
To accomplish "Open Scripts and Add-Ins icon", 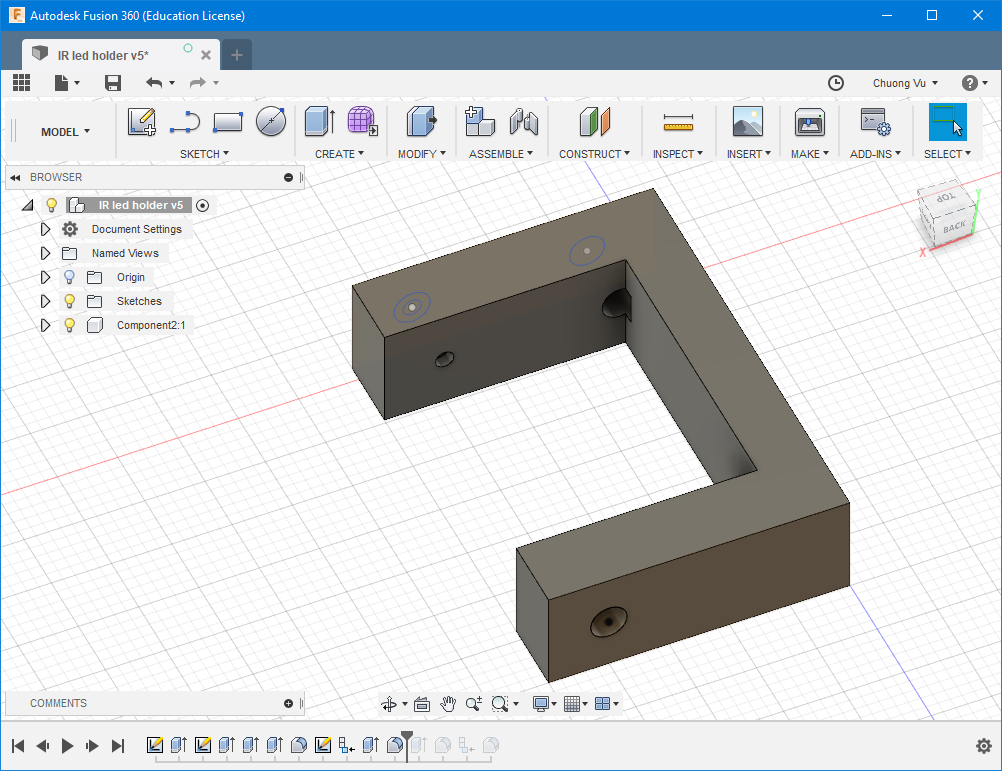I will 875,121.
